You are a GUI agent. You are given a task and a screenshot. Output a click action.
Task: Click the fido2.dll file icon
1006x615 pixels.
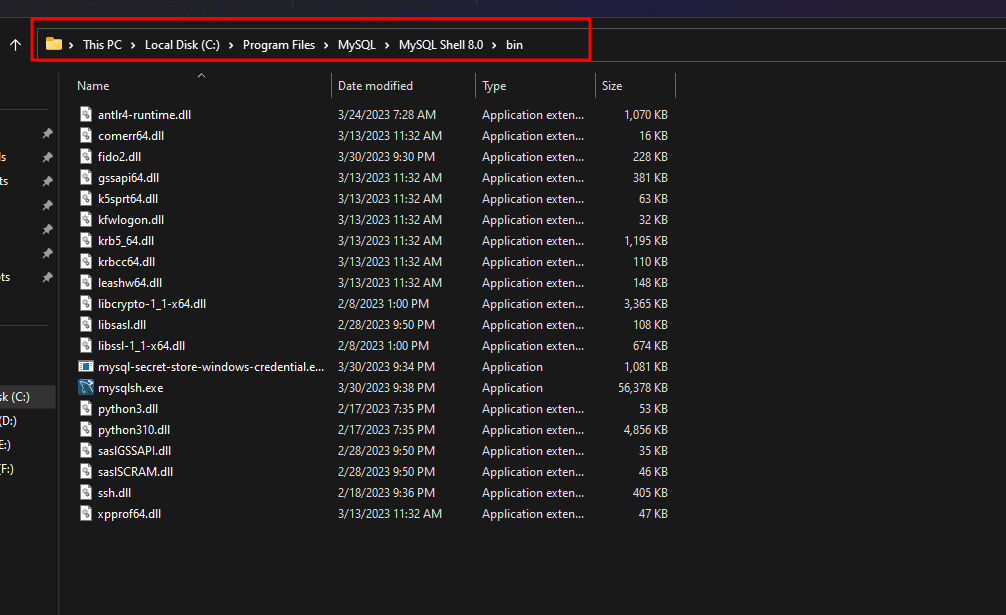(x=86, y=156)
